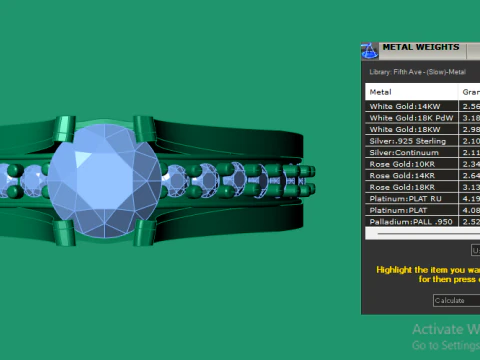This screenshot has width=480, height=360.
Task: Select the Rose Gold:18KR row
Action: click(x=423, y=187)
